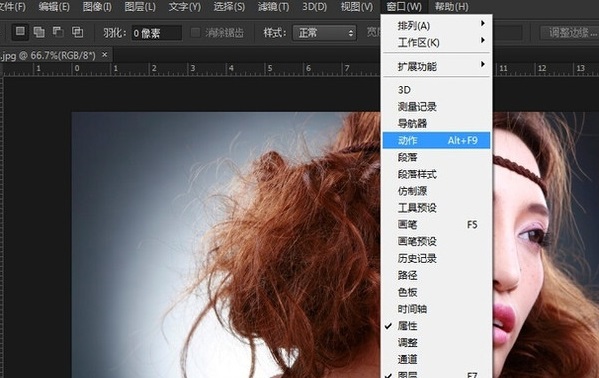Viewport: 599px width, 378px height.
Task: Choose 色板 from the menu
Action: click(436, 292)
